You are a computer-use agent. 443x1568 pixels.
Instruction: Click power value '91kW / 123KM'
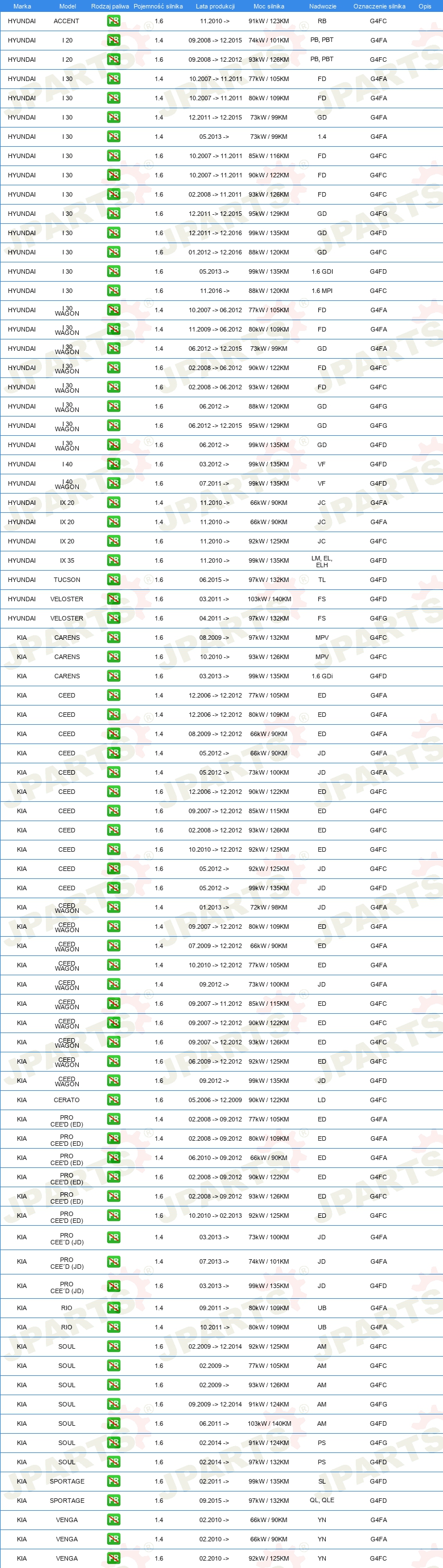(269, 21)
